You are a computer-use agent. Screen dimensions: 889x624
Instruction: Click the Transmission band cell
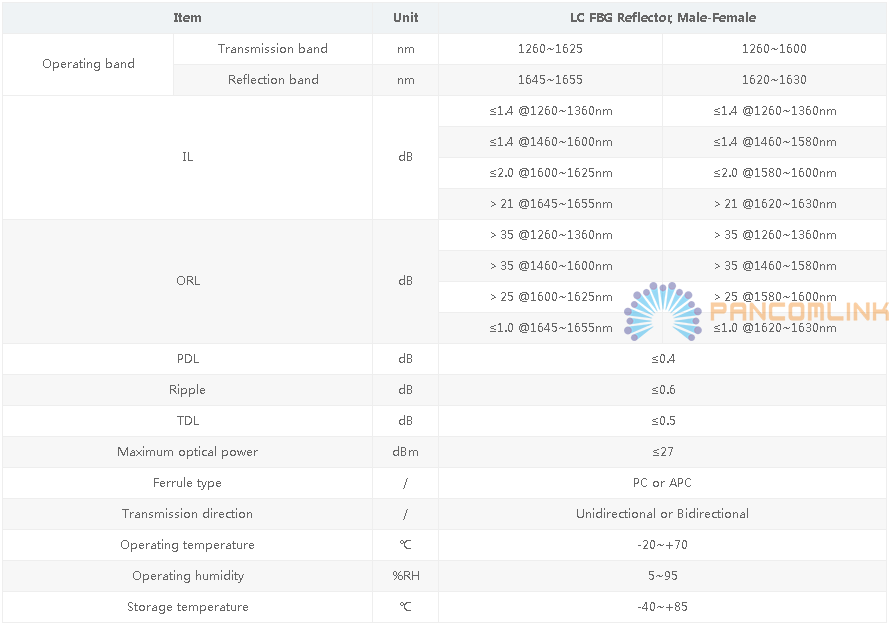tap(273, 49)
